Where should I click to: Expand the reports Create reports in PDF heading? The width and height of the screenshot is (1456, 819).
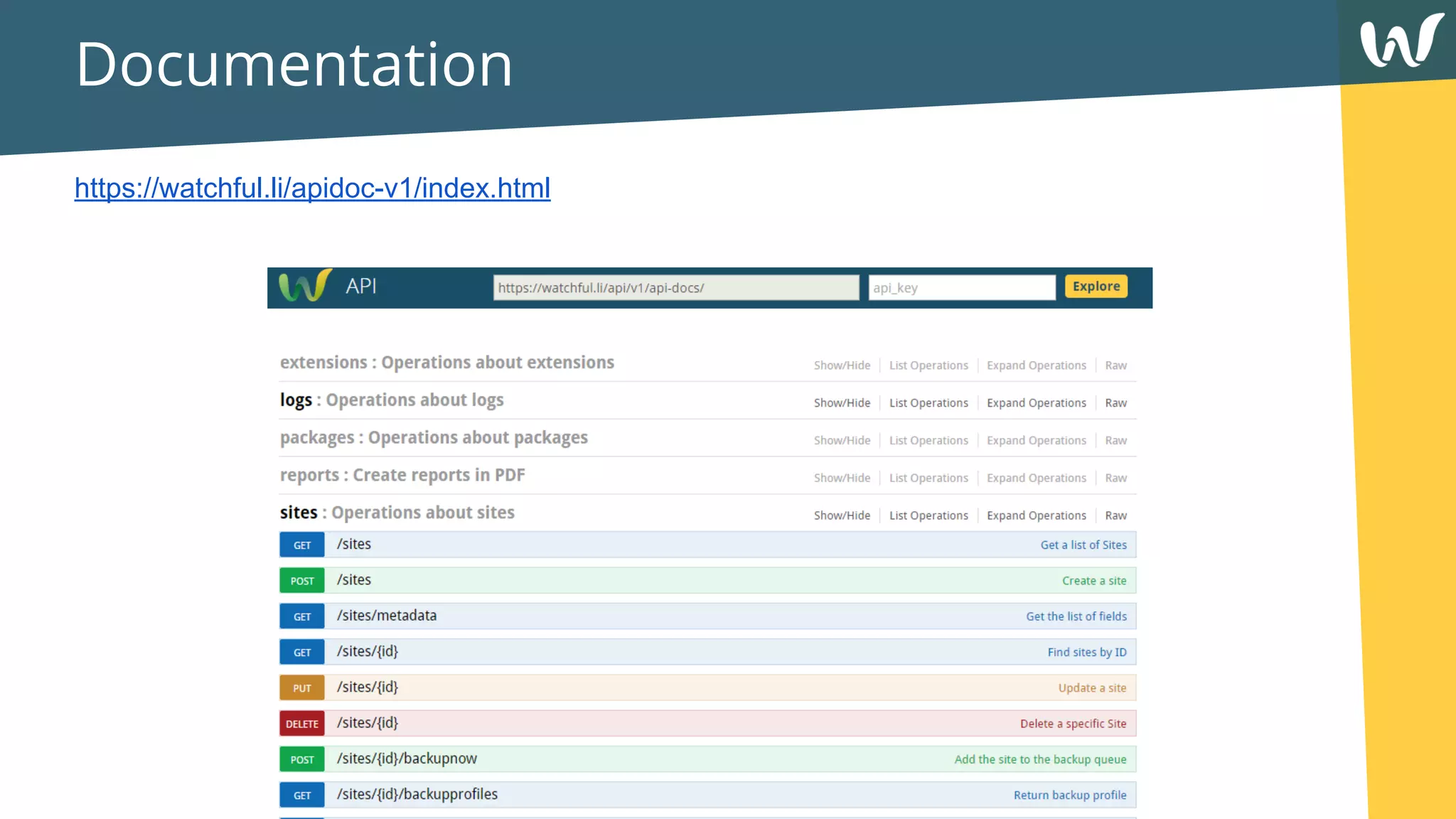click(x=402, y=475)
